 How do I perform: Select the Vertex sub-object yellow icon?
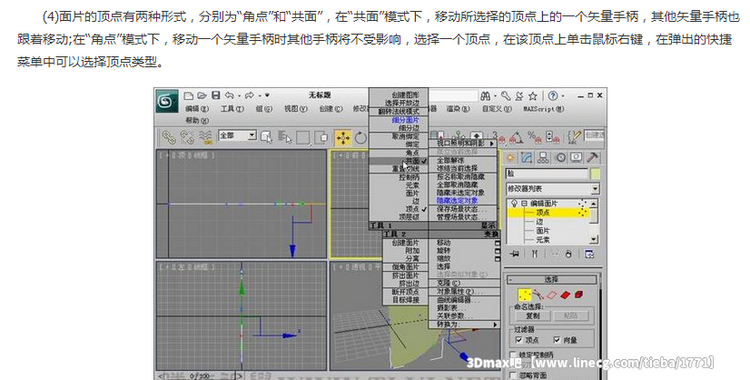pyautogui.click(x=524, y=295)
